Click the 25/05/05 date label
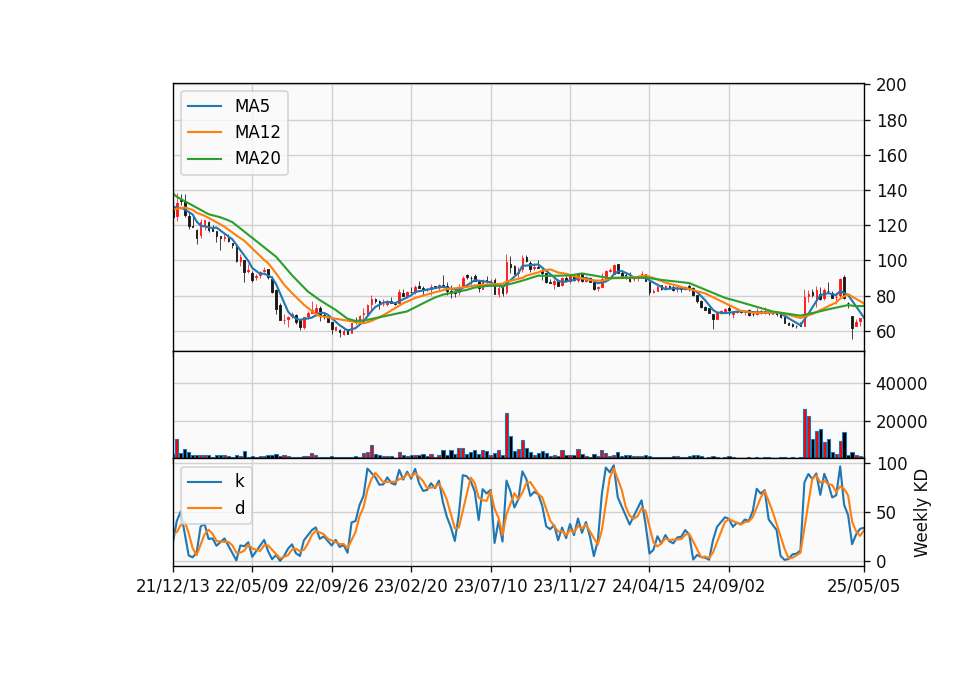Screen dimensions: 960x690 click(864, 587)
